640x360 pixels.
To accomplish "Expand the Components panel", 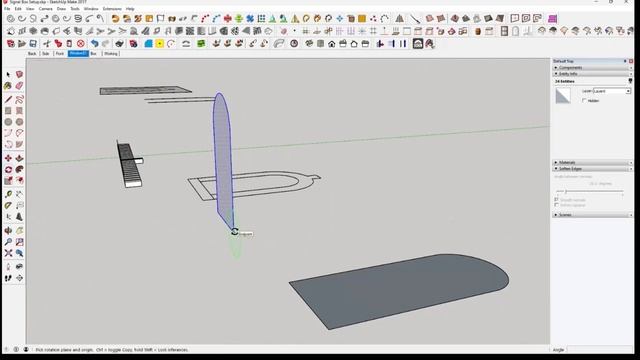I will pos(592,67).
